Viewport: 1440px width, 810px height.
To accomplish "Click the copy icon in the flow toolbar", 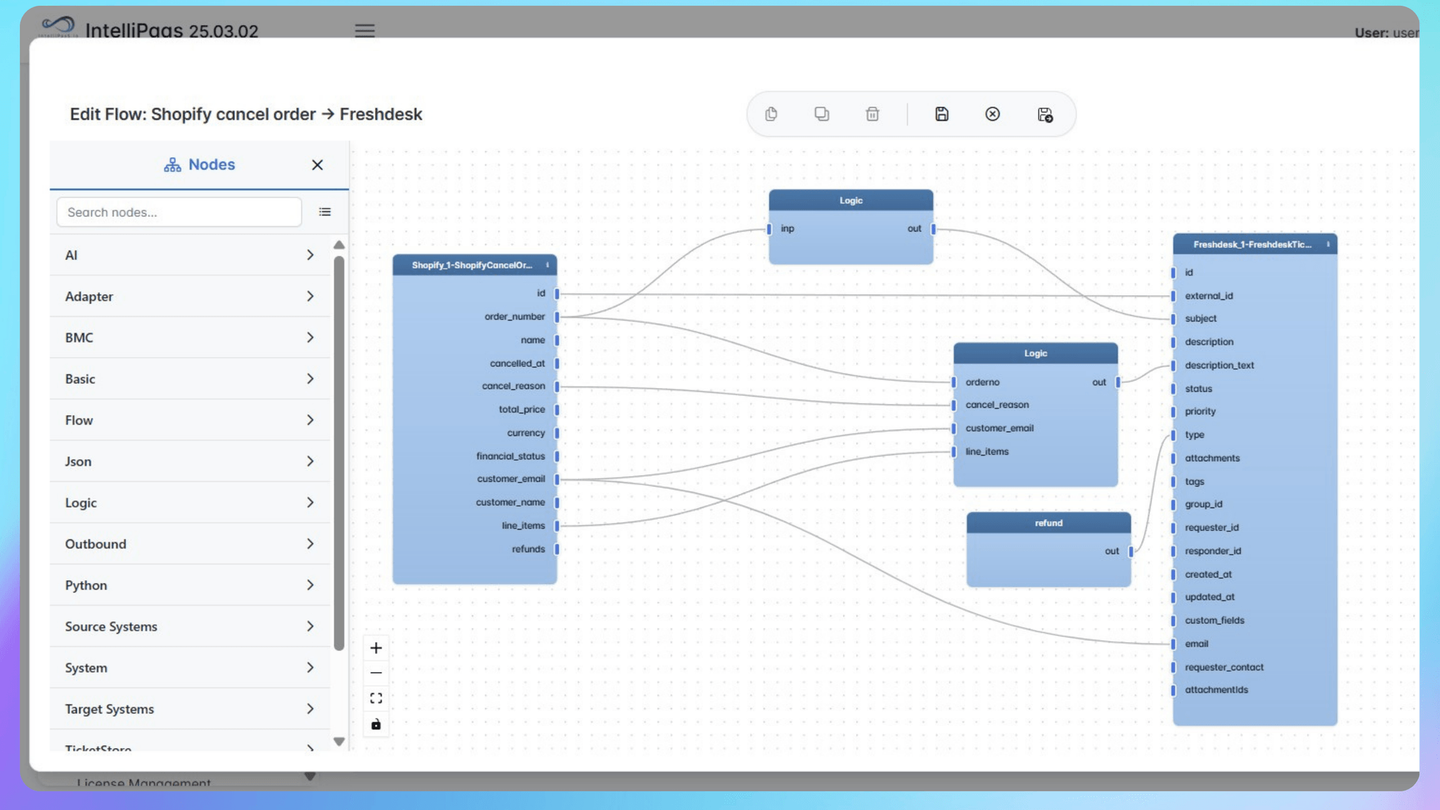I will tap(771, 114).
